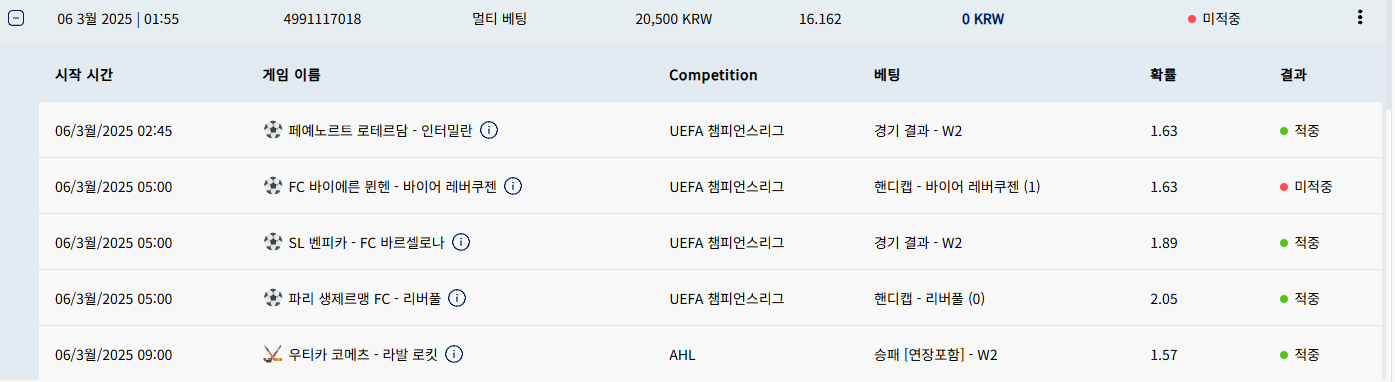The height and width of the screenshot is (382, 1395).
Task: Show info for 우티카 코메츠 - 라발 로킷 match
Action: pyautogui.click(x=454, y=354)
